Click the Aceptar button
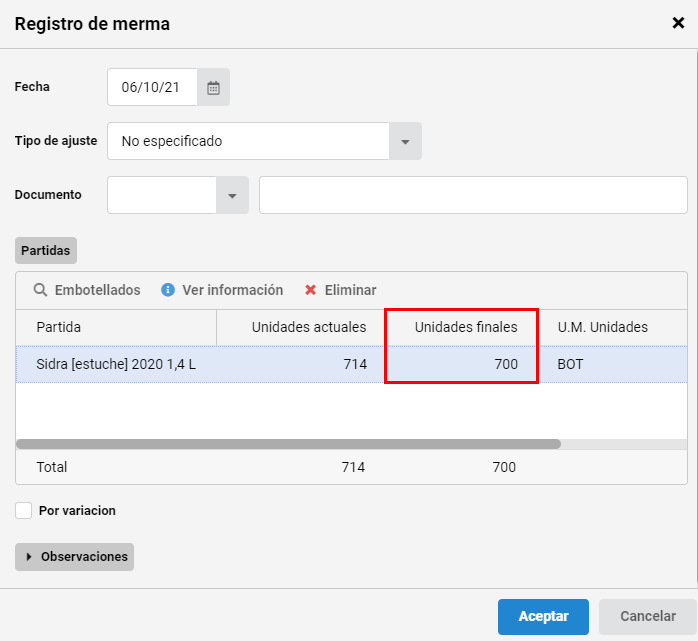This screenshot has height=641, width=698. coord(543,617)
